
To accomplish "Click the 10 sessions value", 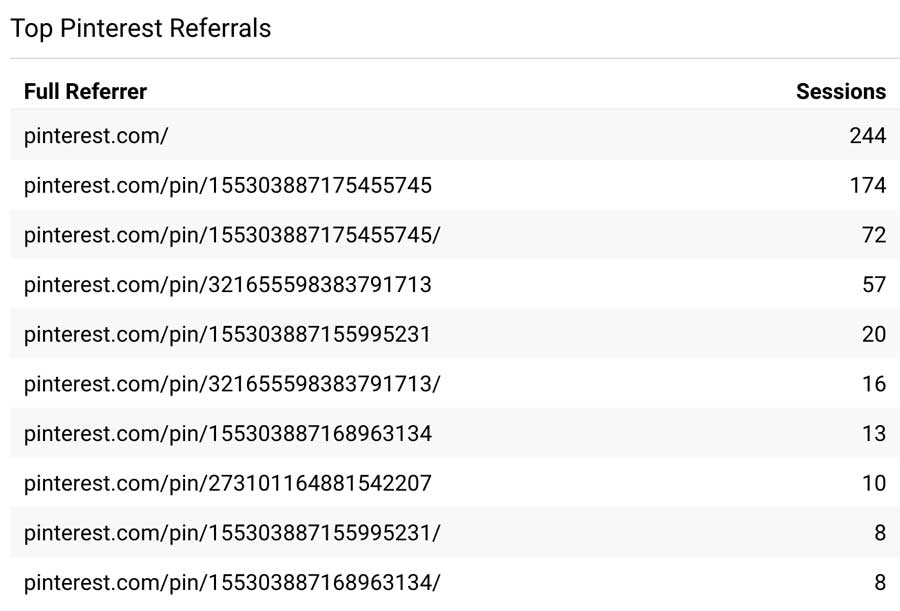I will pos(874,483).
